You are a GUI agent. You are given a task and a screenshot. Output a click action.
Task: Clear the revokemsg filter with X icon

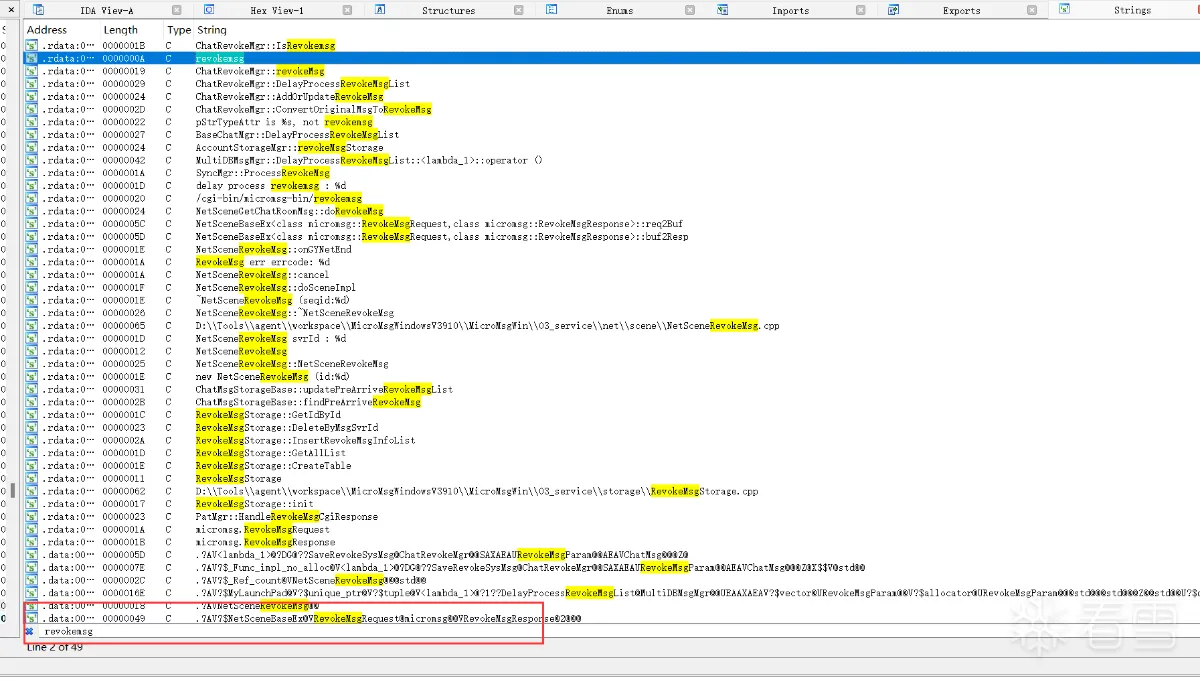(30, 632)
